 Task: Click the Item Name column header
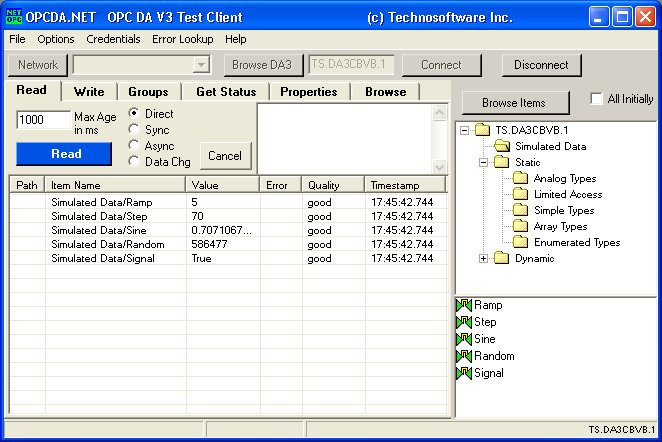coord(115,185)
